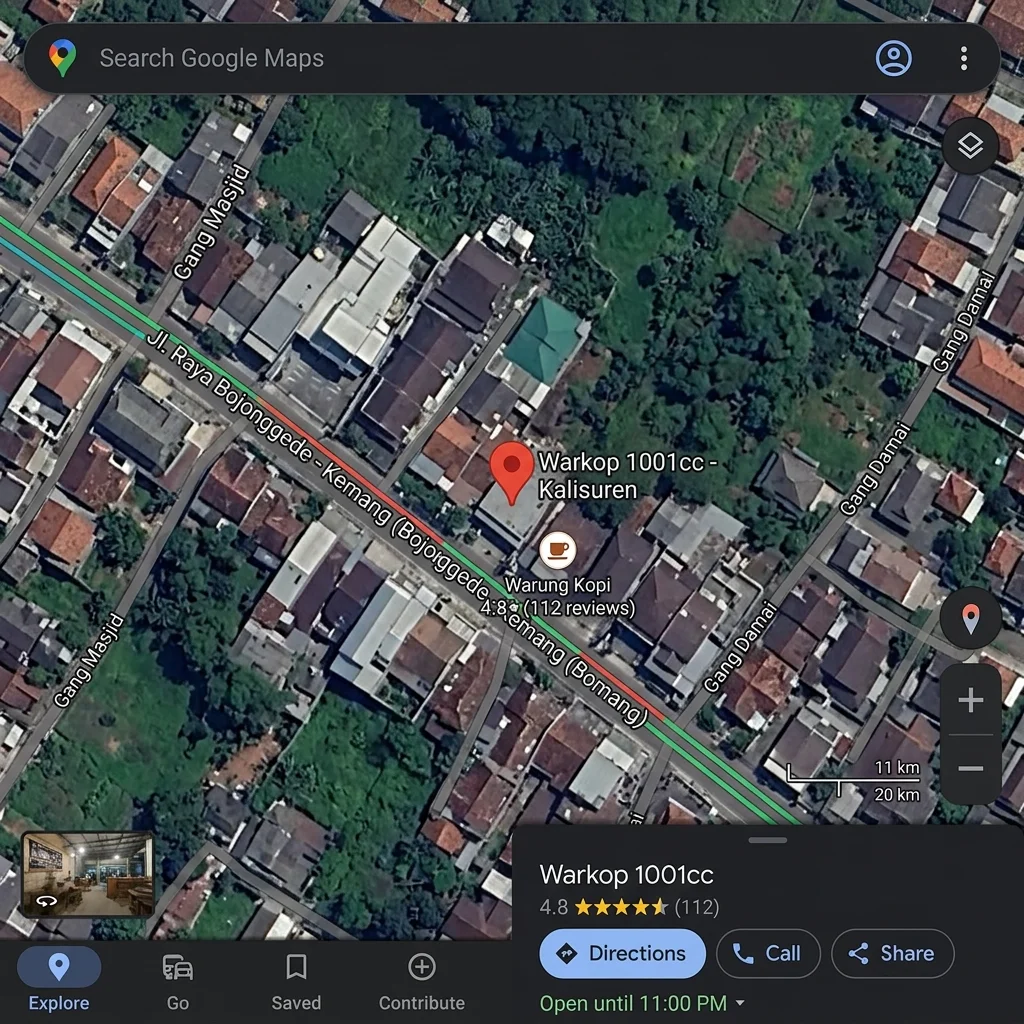Switch to the Contribute tab
1024x1024 pixels.
(422, 982)
